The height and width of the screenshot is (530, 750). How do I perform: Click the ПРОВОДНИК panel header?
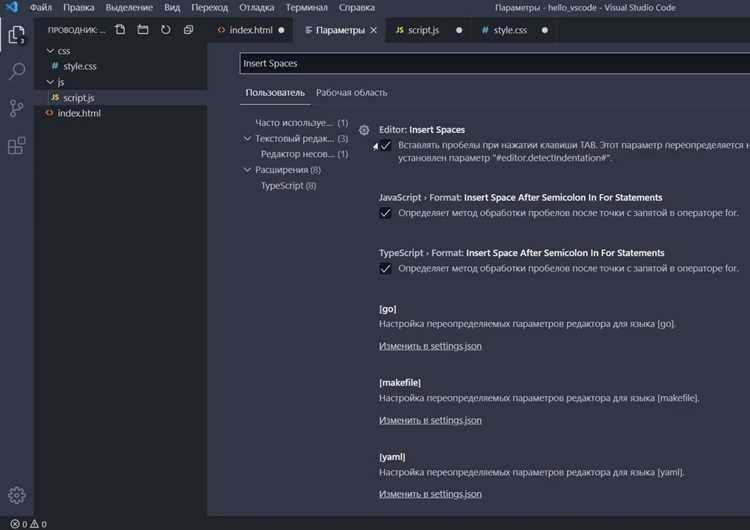coord(76,30)
